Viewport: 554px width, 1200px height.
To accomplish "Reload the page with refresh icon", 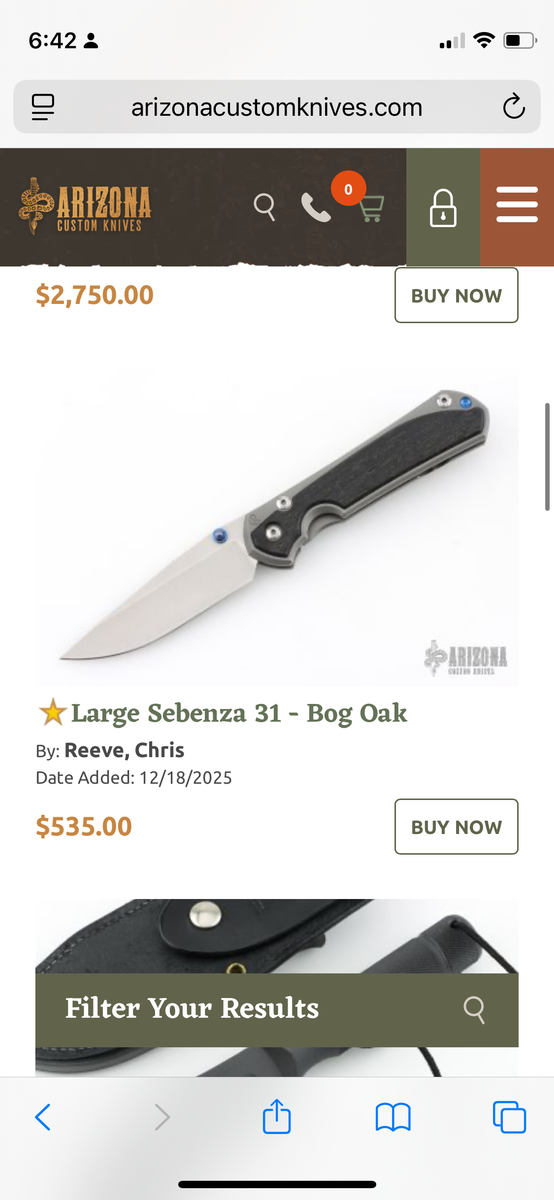I will click(x=514, y=107).
